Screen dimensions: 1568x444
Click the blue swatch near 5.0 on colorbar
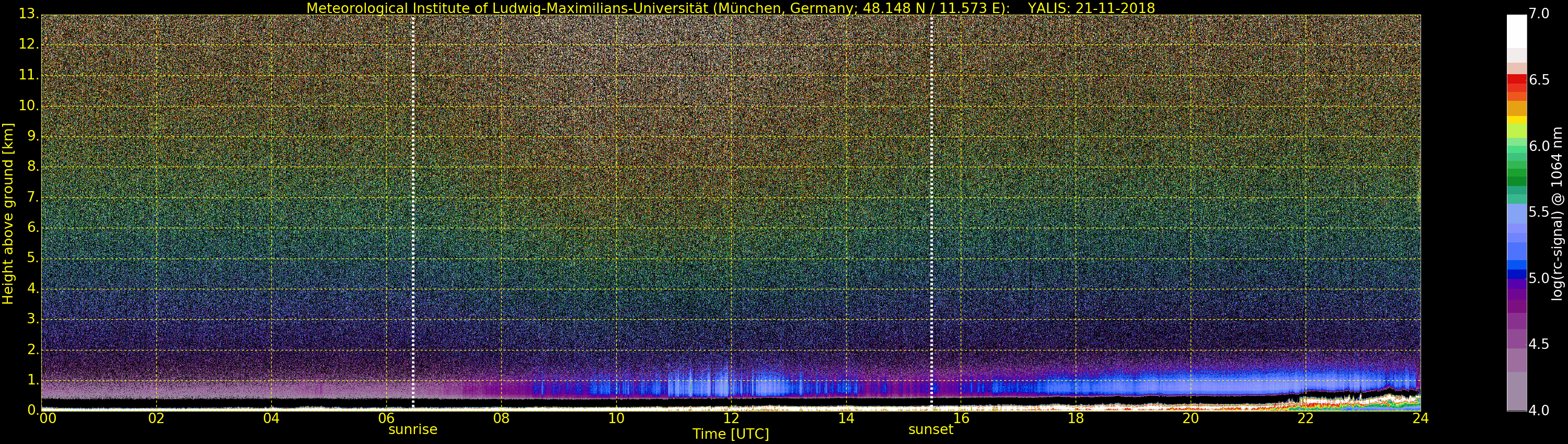tap(1516, 274)
